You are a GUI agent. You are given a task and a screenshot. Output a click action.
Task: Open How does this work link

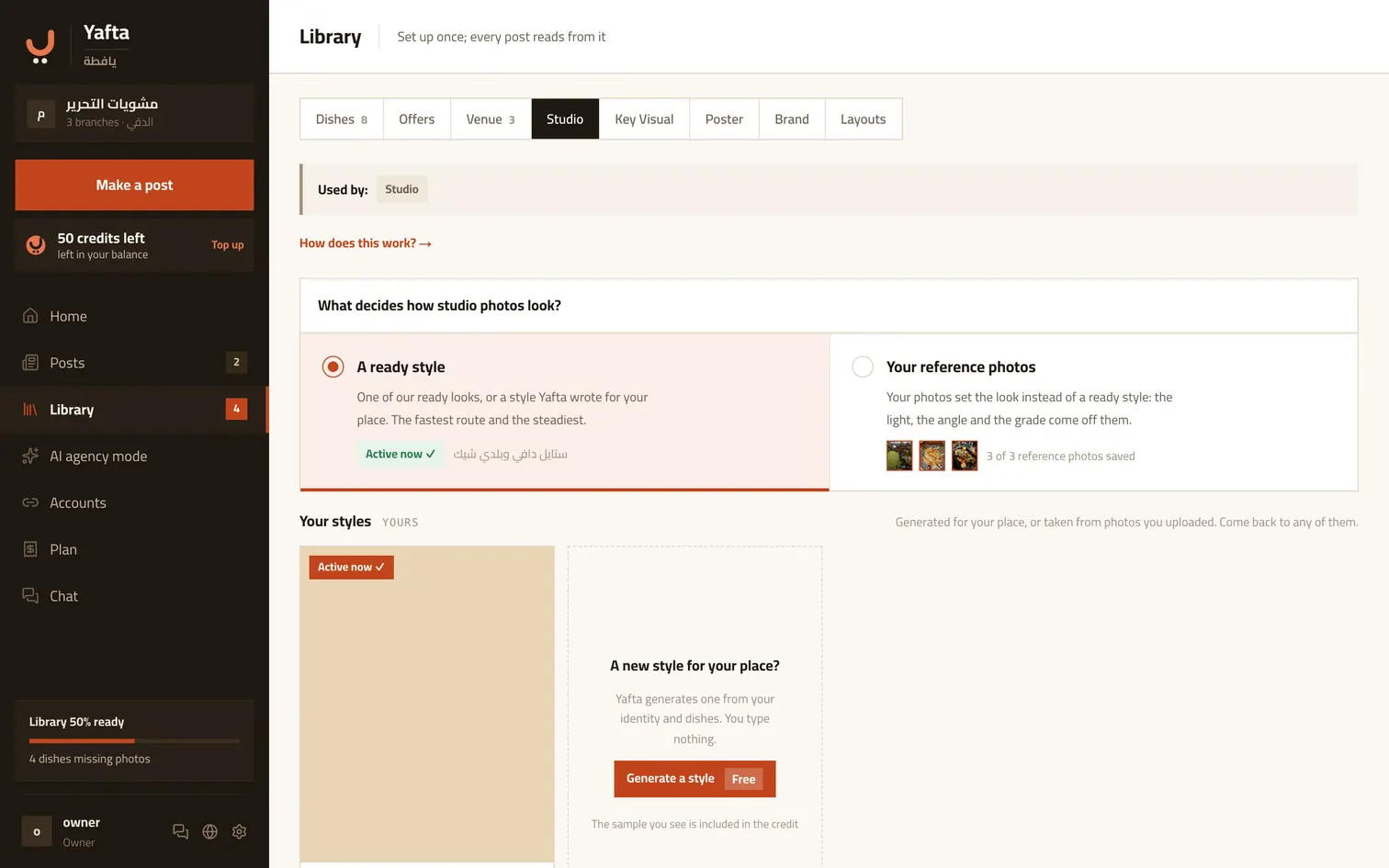pyautogui.click(x=366, y=243)
